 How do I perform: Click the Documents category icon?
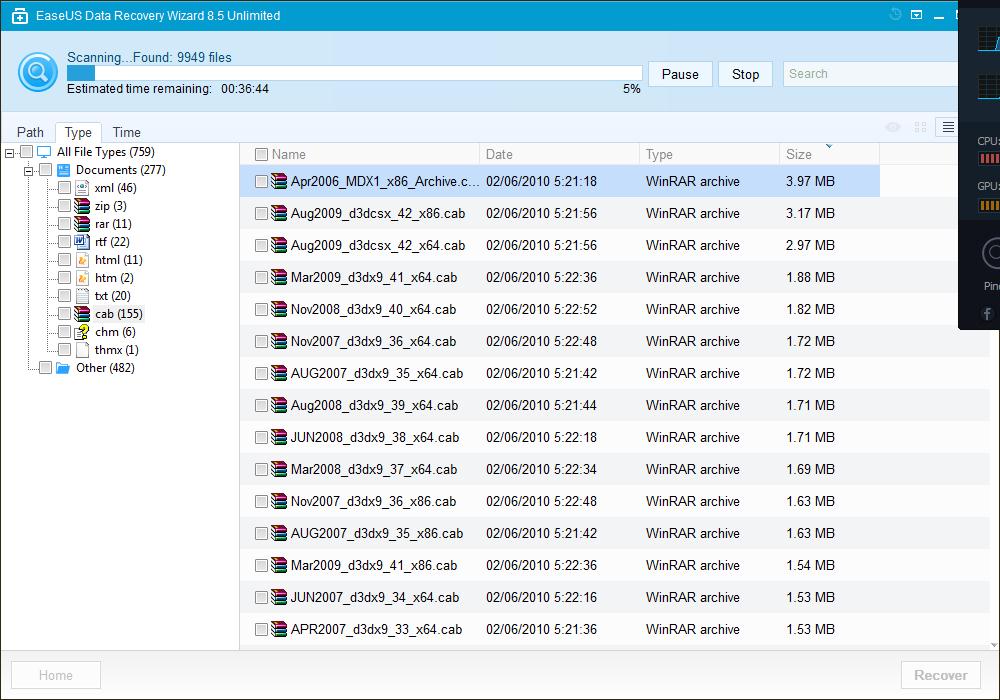[63, 170]
